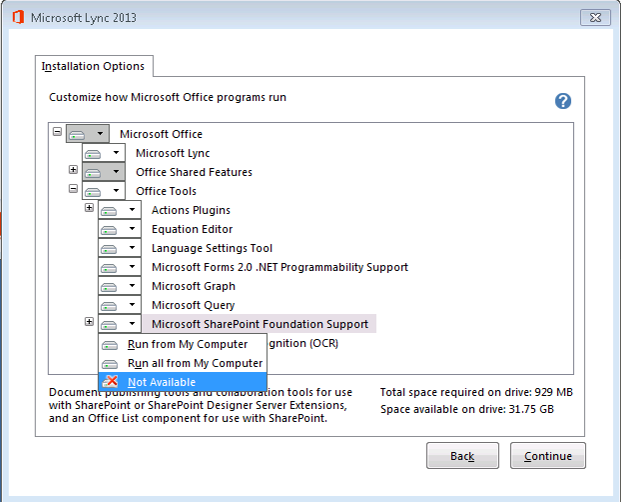Viewport: 621px width, 502px height.
Task: Select the Microsoft Lync tree label
Action: 173,153
